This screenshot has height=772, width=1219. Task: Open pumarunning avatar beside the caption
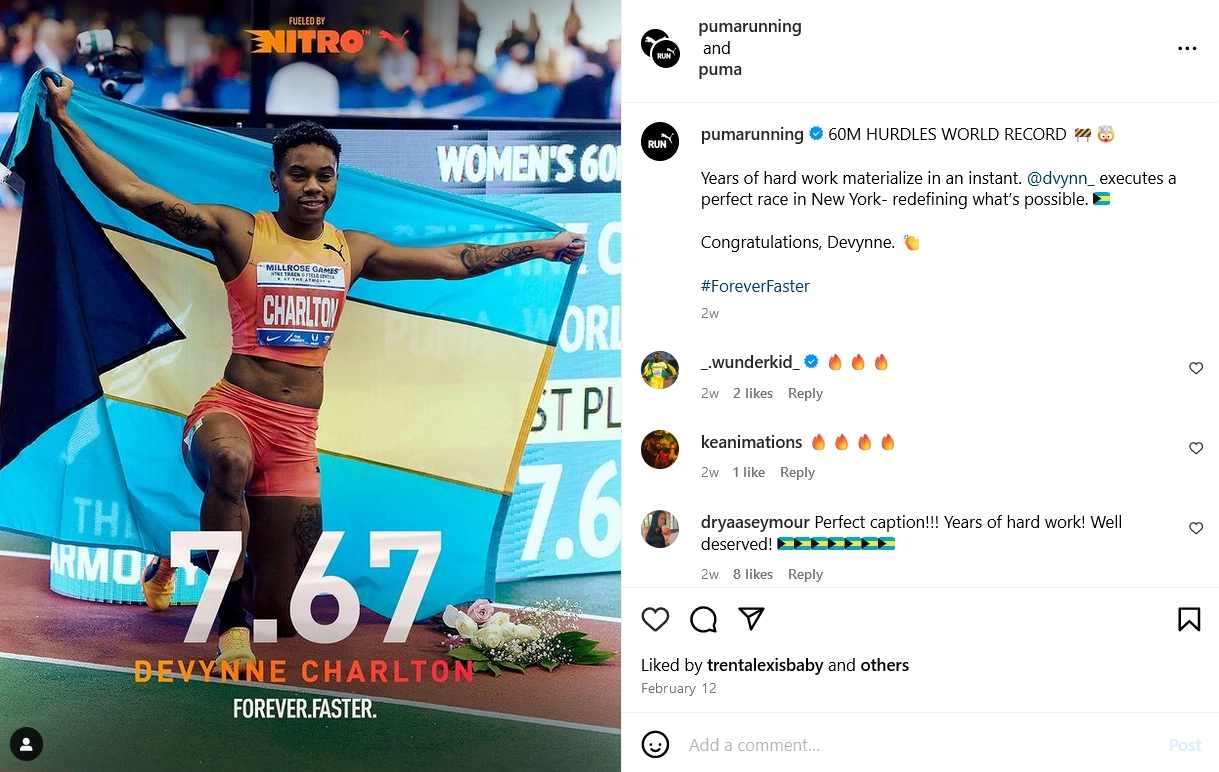click(x=660, y=142)
